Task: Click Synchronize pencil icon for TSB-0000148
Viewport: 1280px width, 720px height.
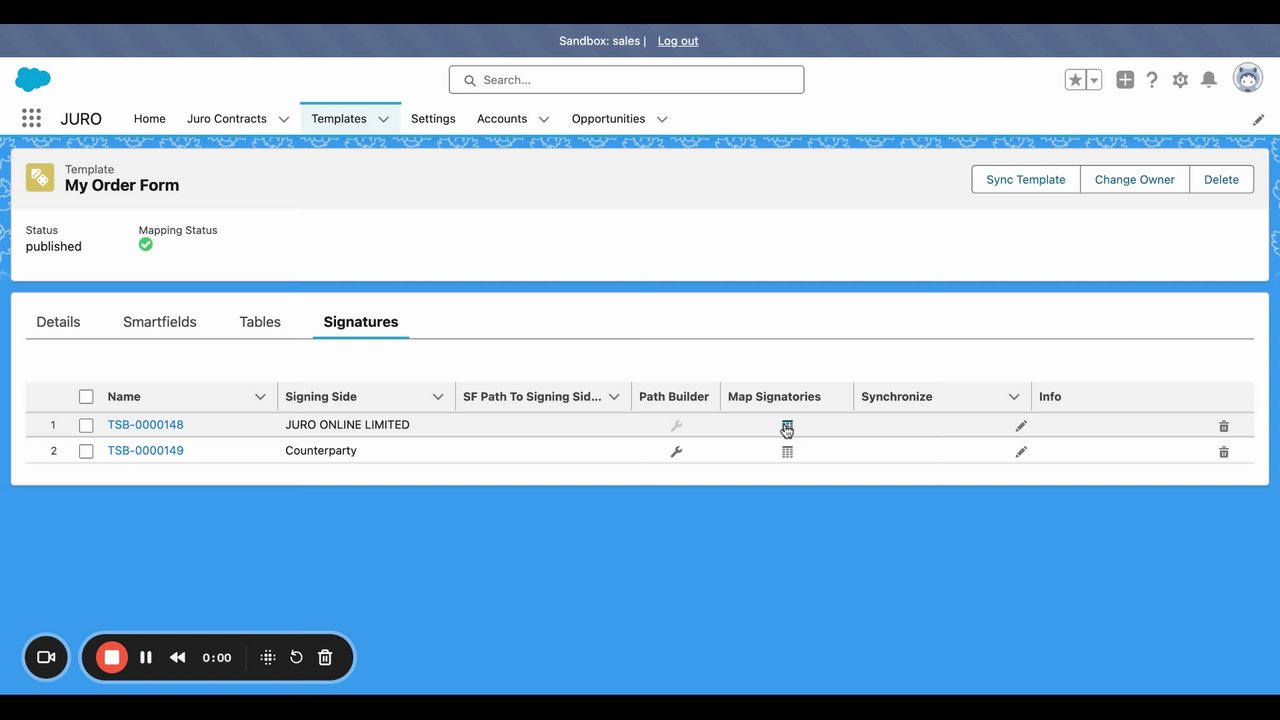Action: (x=1021, y=426)
